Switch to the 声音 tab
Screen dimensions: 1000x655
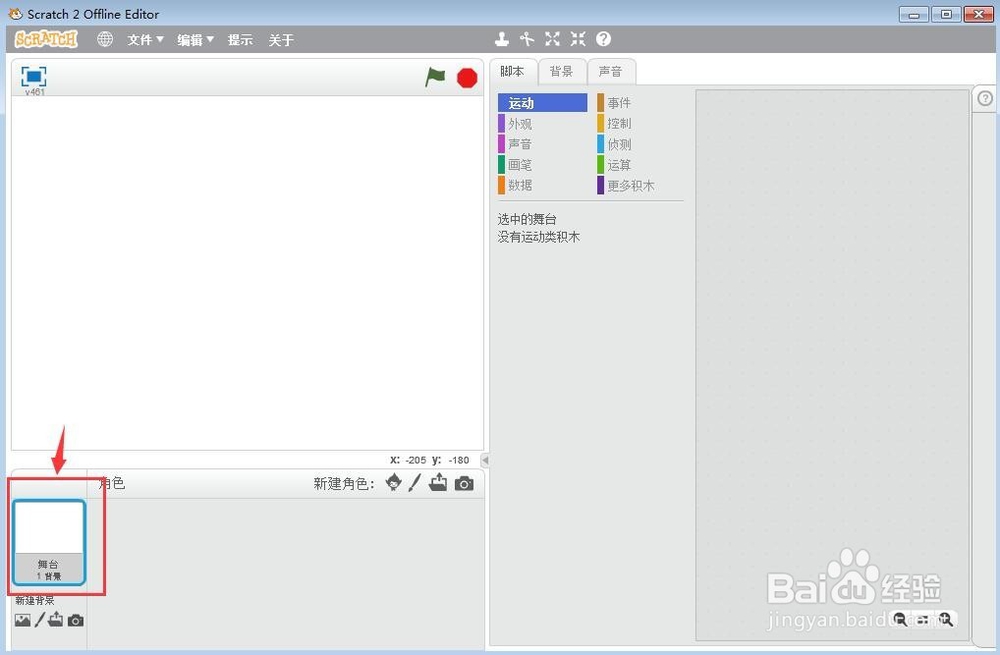[x=610, y=71]
